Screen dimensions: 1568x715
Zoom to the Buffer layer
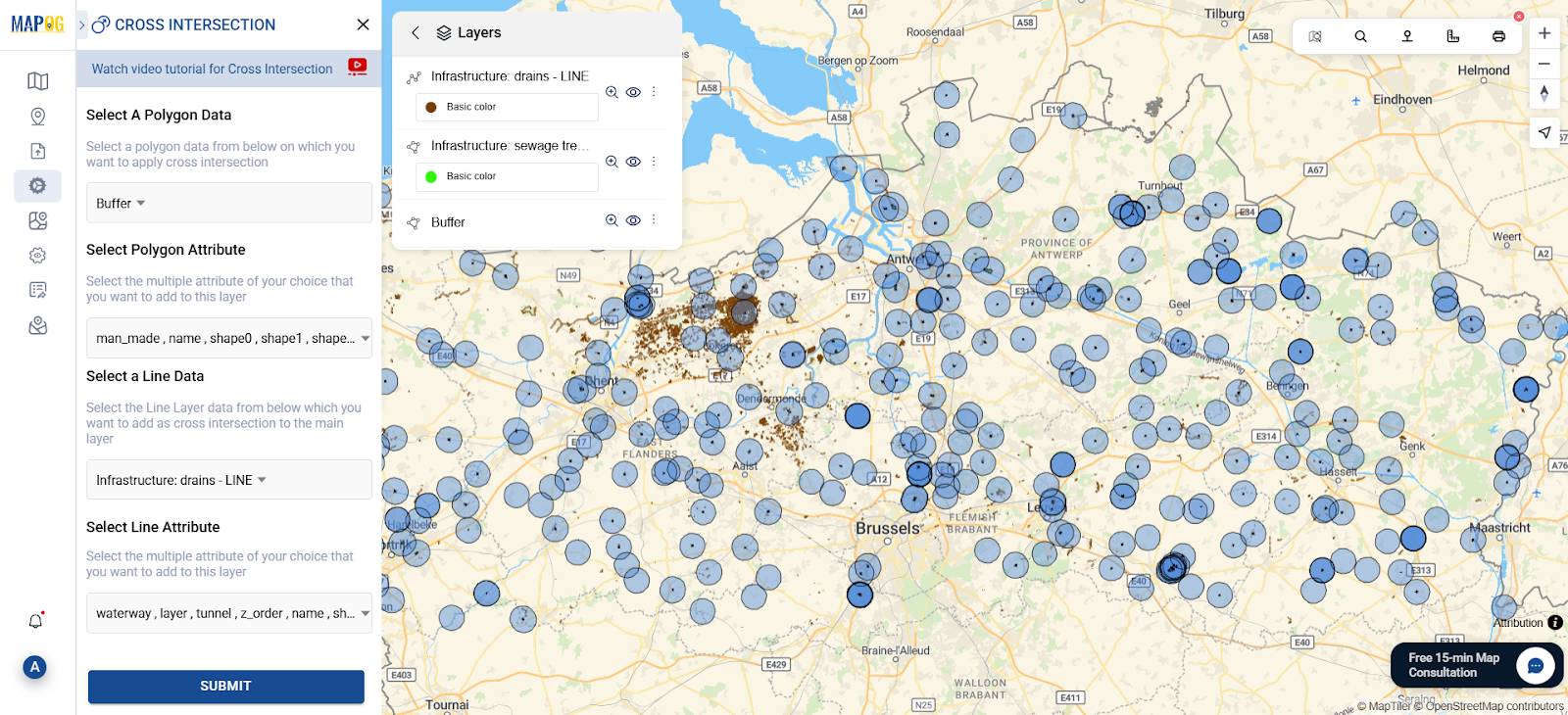612,220
